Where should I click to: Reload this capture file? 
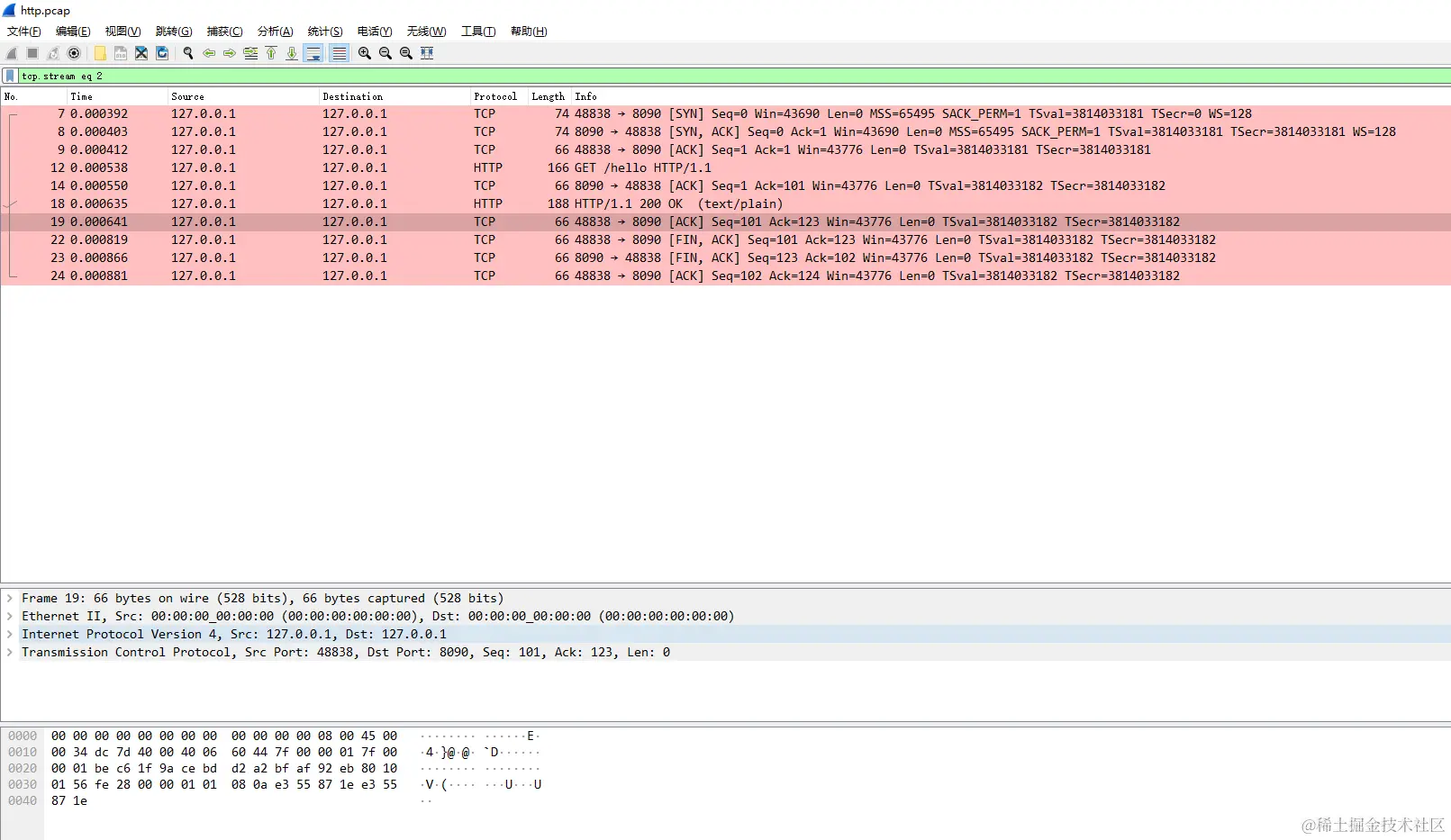(162, 53)
